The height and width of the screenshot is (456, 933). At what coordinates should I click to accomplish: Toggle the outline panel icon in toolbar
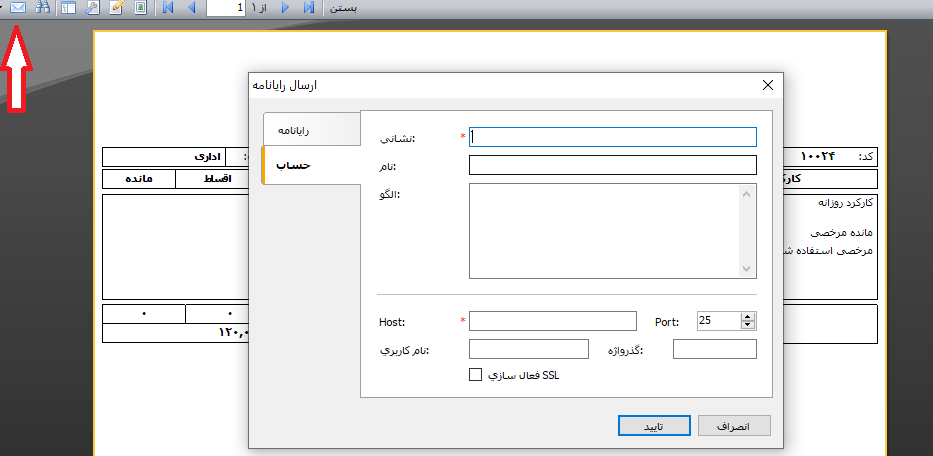(x=68, y=8)
